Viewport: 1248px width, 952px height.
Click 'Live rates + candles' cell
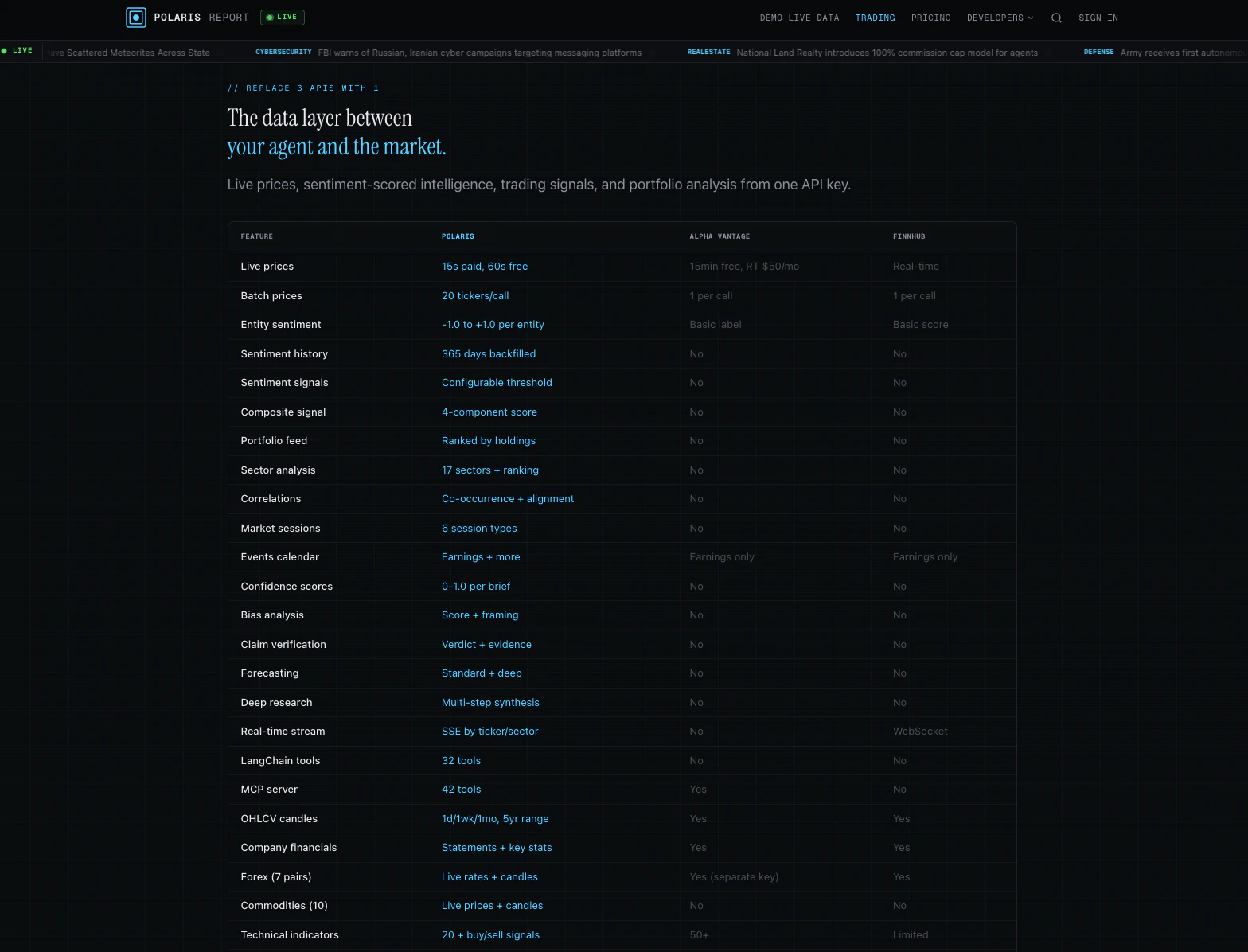(489, 877)
